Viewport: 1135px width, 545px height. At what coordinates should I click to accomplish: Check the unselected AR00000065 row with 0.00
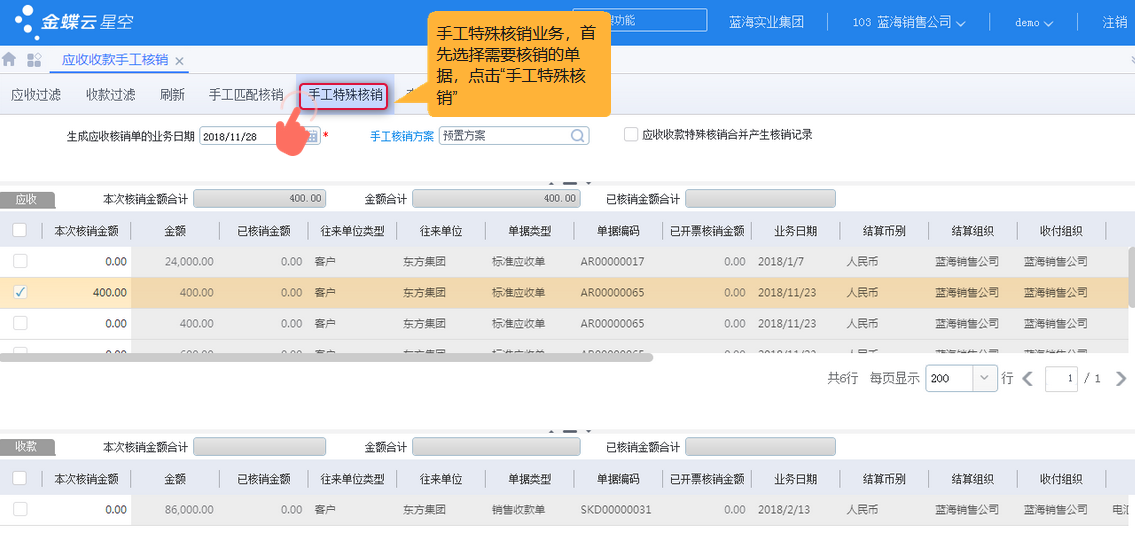coord(20,323)
